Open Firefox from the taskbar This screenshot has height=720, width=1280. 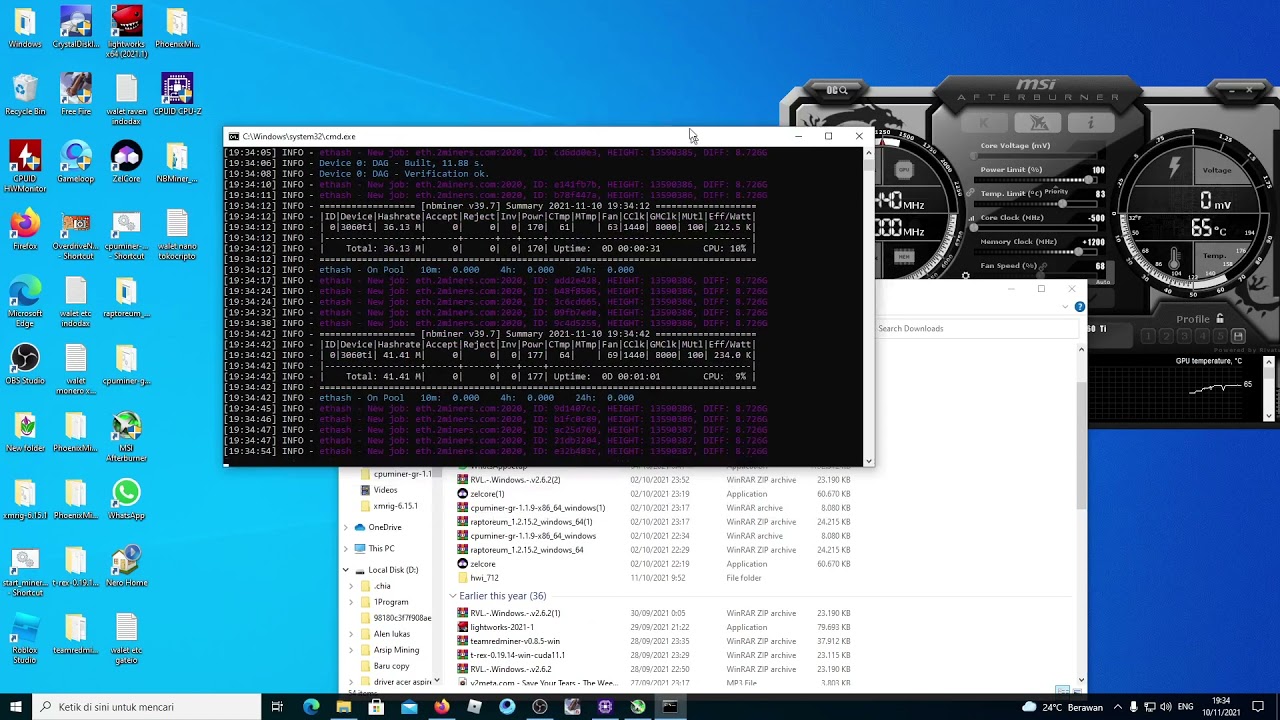coord(441,707)
